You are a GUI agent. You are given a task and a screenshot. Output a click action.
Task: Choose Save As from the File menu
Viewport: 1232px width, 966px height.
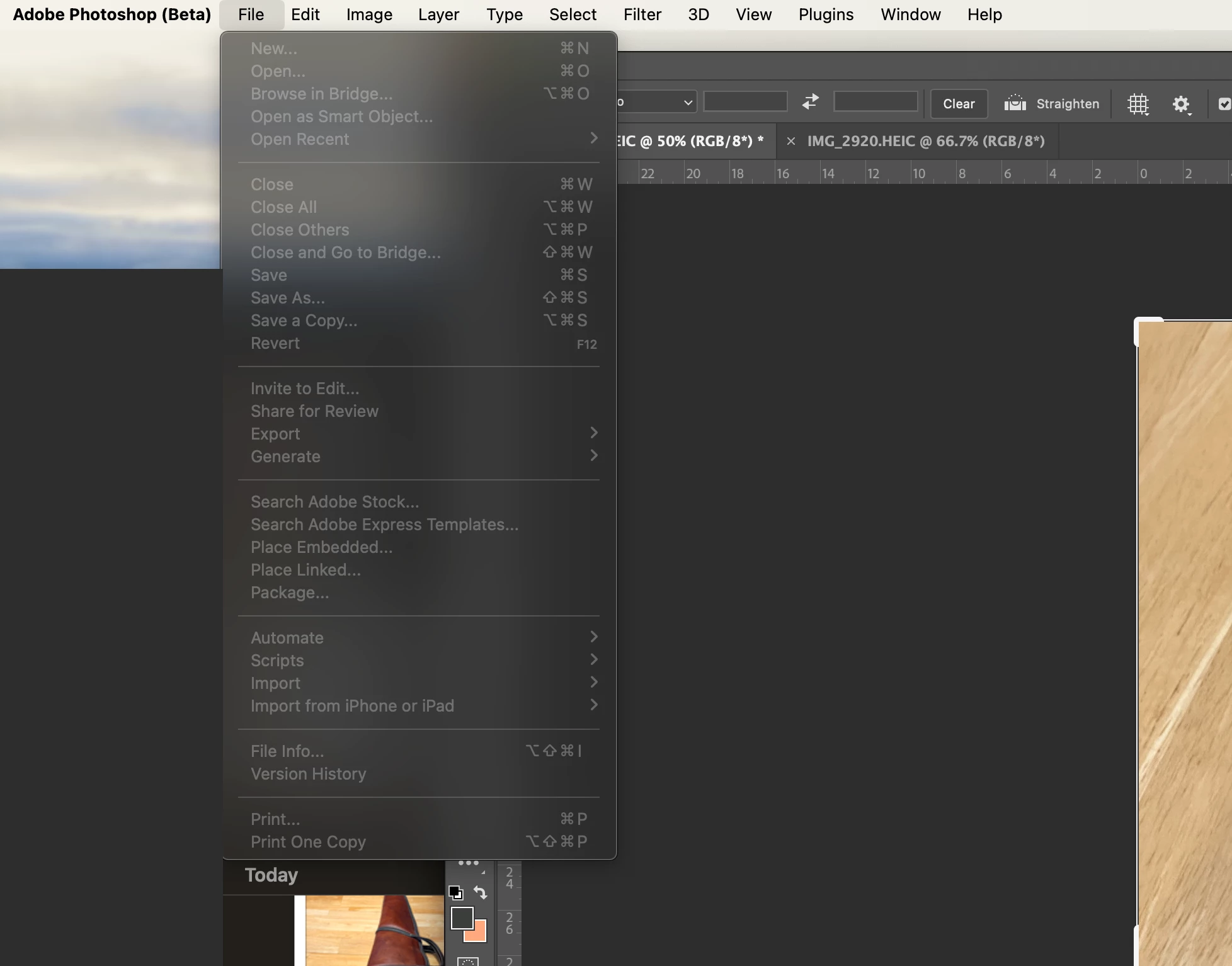pyautogui.click(x=288, y=298)
